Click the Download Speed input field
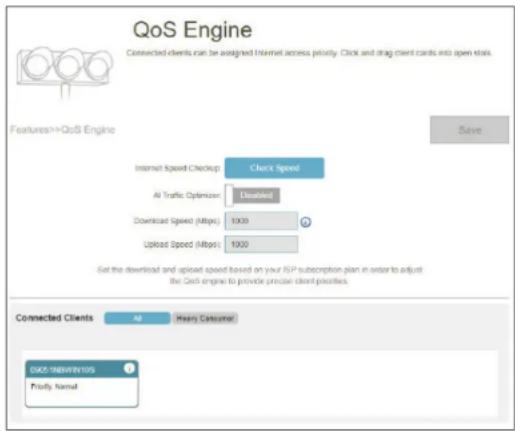 [261, 221]
